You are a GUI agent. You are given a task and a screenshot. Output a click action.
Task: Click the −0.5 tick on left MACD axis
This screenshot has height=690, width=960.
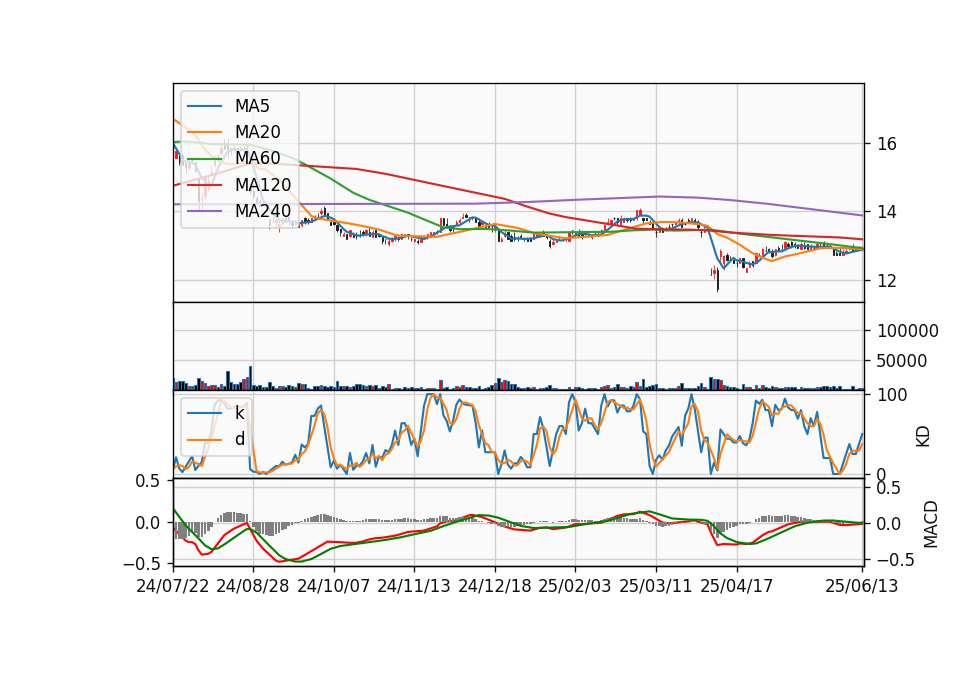[141, 563]
